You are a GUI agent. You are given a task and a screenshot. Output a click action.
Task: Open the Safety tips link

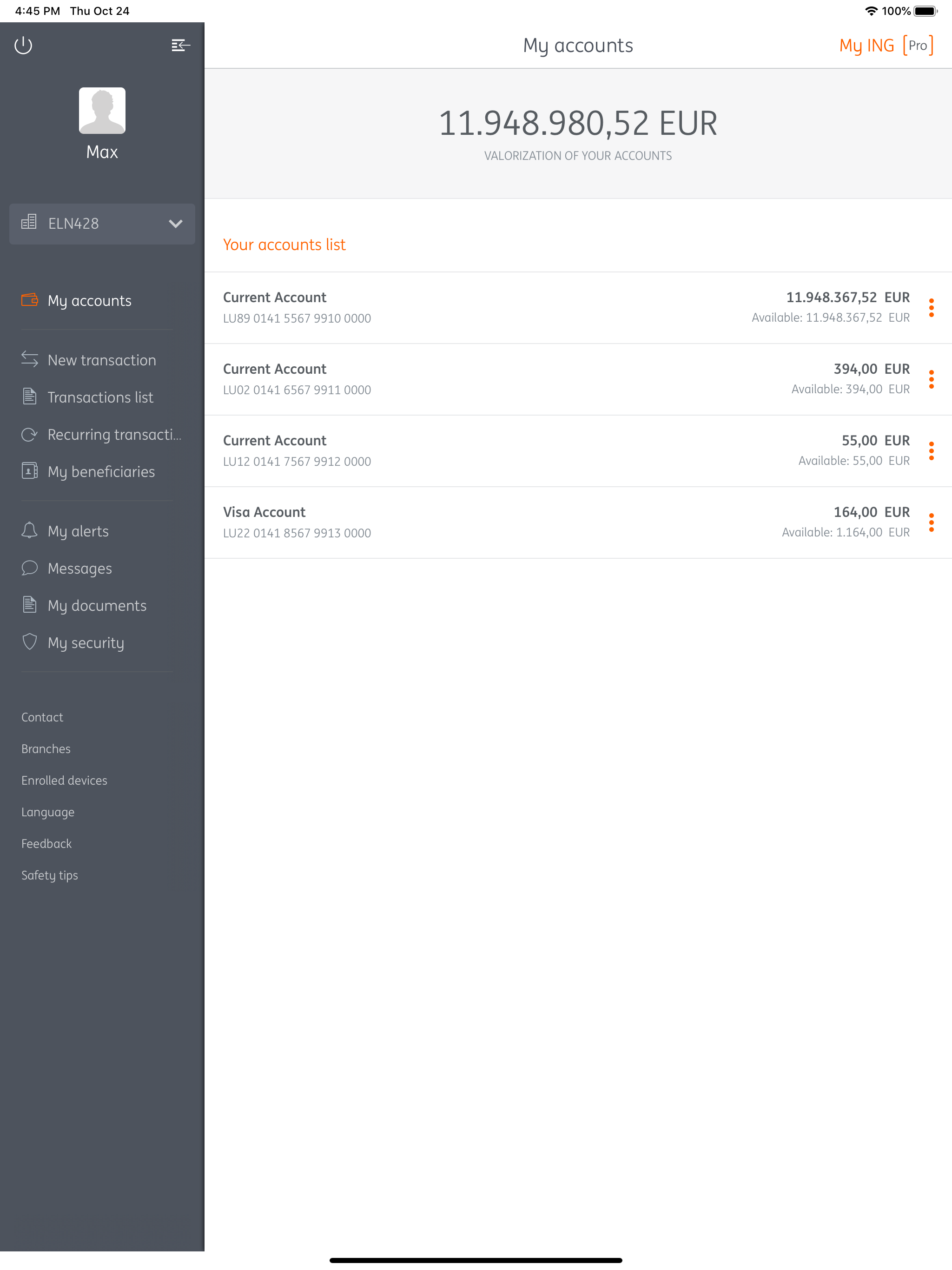point(49,874)
